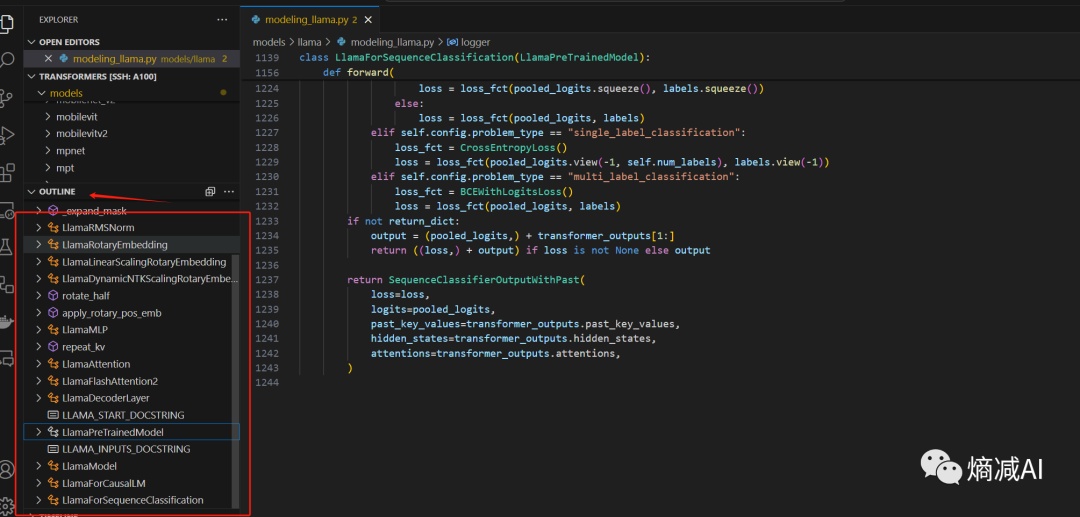Click class symbol icon beside LlamaRMSNorm

pos(53,227)
